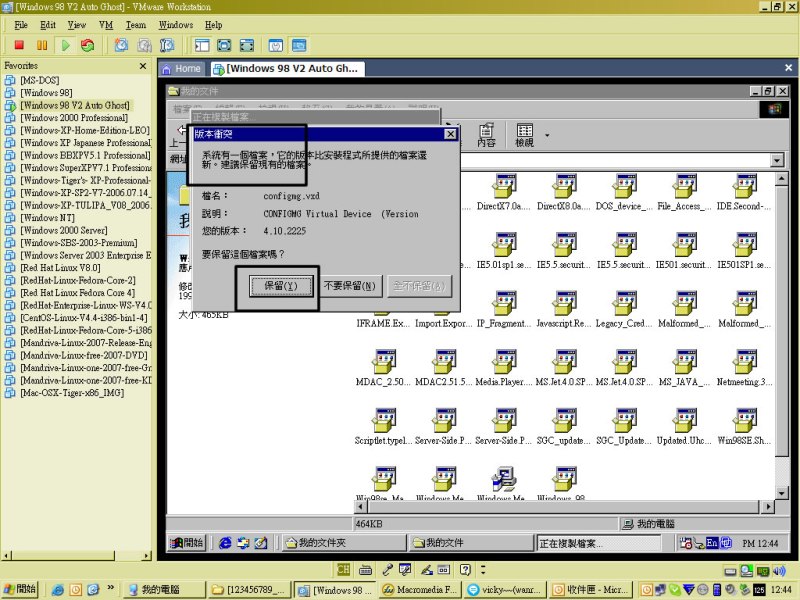This screenshot has width=800, height=600.
Task: Click the Macromedia F... host taskbar button
Action: [420, 590]
